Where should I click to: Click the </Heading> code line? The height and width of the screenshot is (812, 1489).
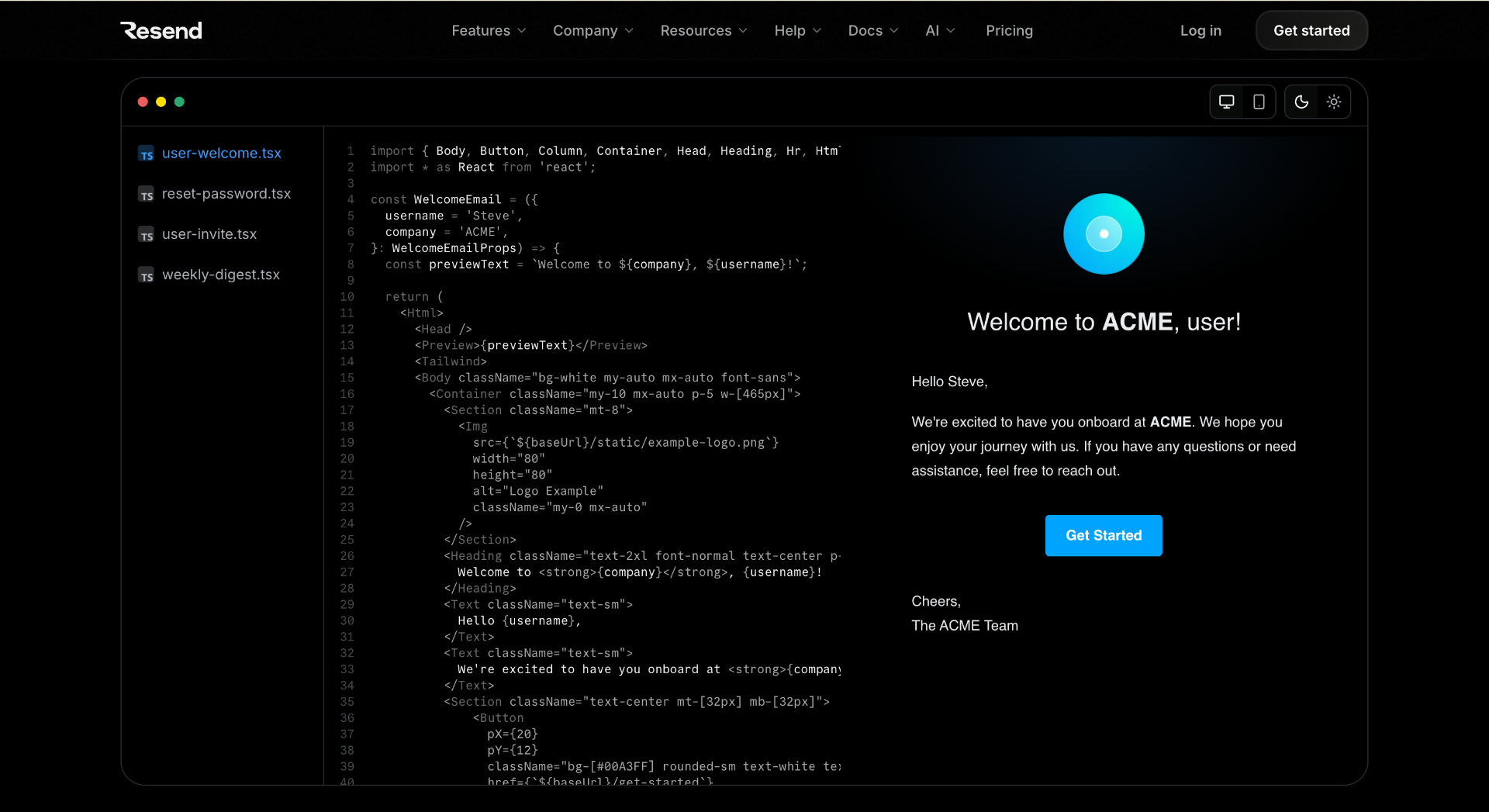[x=479, y=589]
